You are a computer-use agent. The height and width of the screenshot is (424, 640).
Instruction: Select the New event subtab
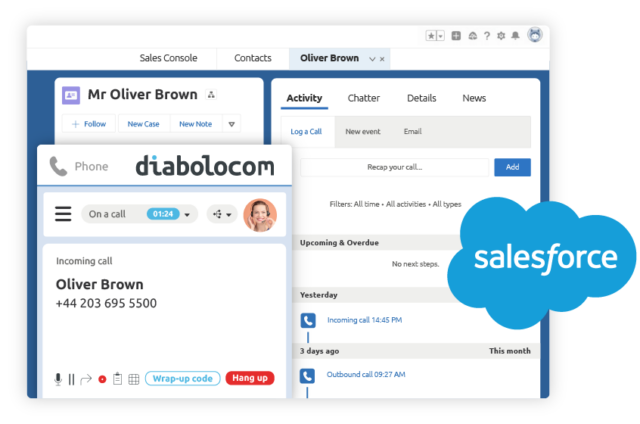[x=363, y=131]
